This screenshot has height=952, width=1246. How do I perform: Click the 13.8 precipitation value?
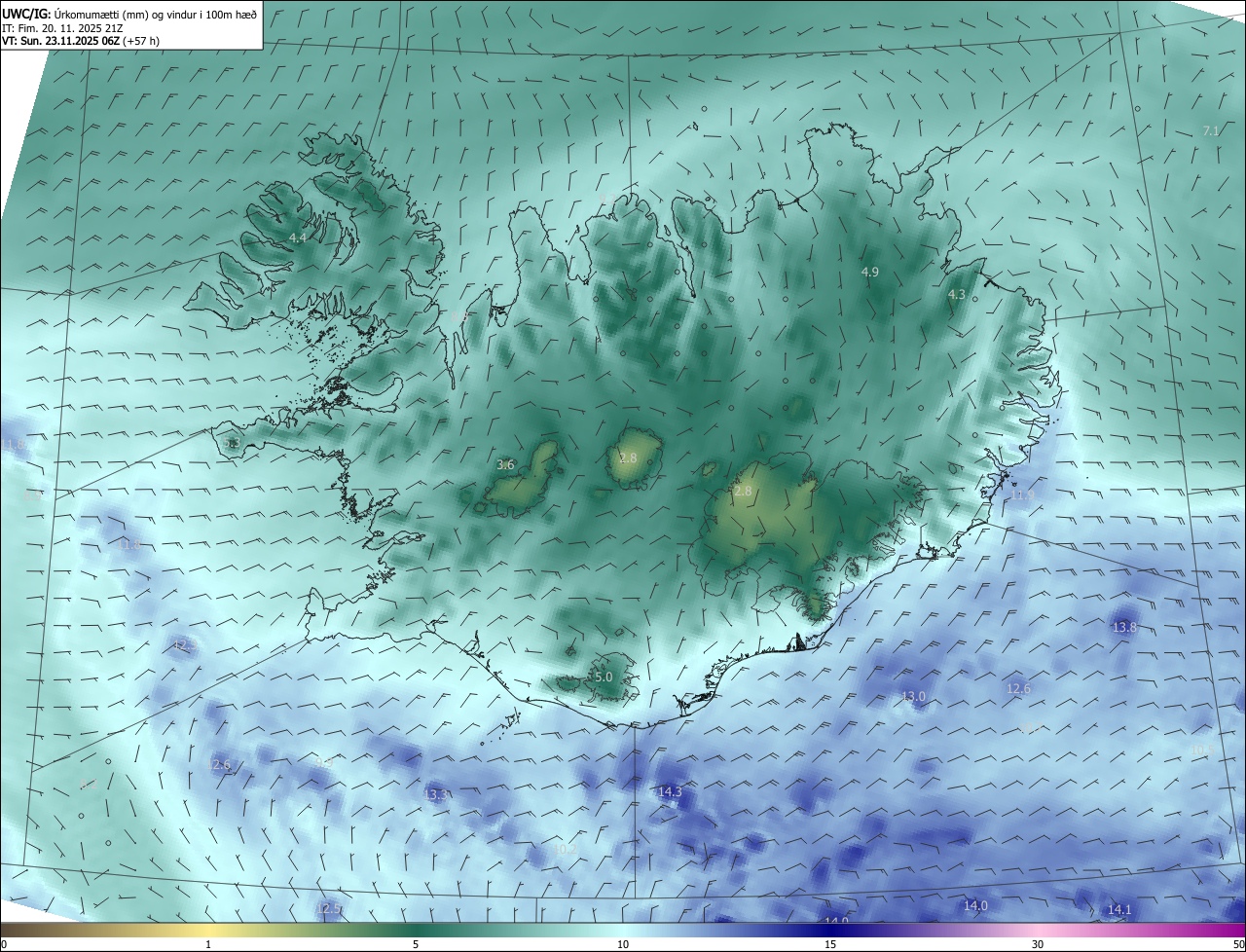tap(1124, 628)
